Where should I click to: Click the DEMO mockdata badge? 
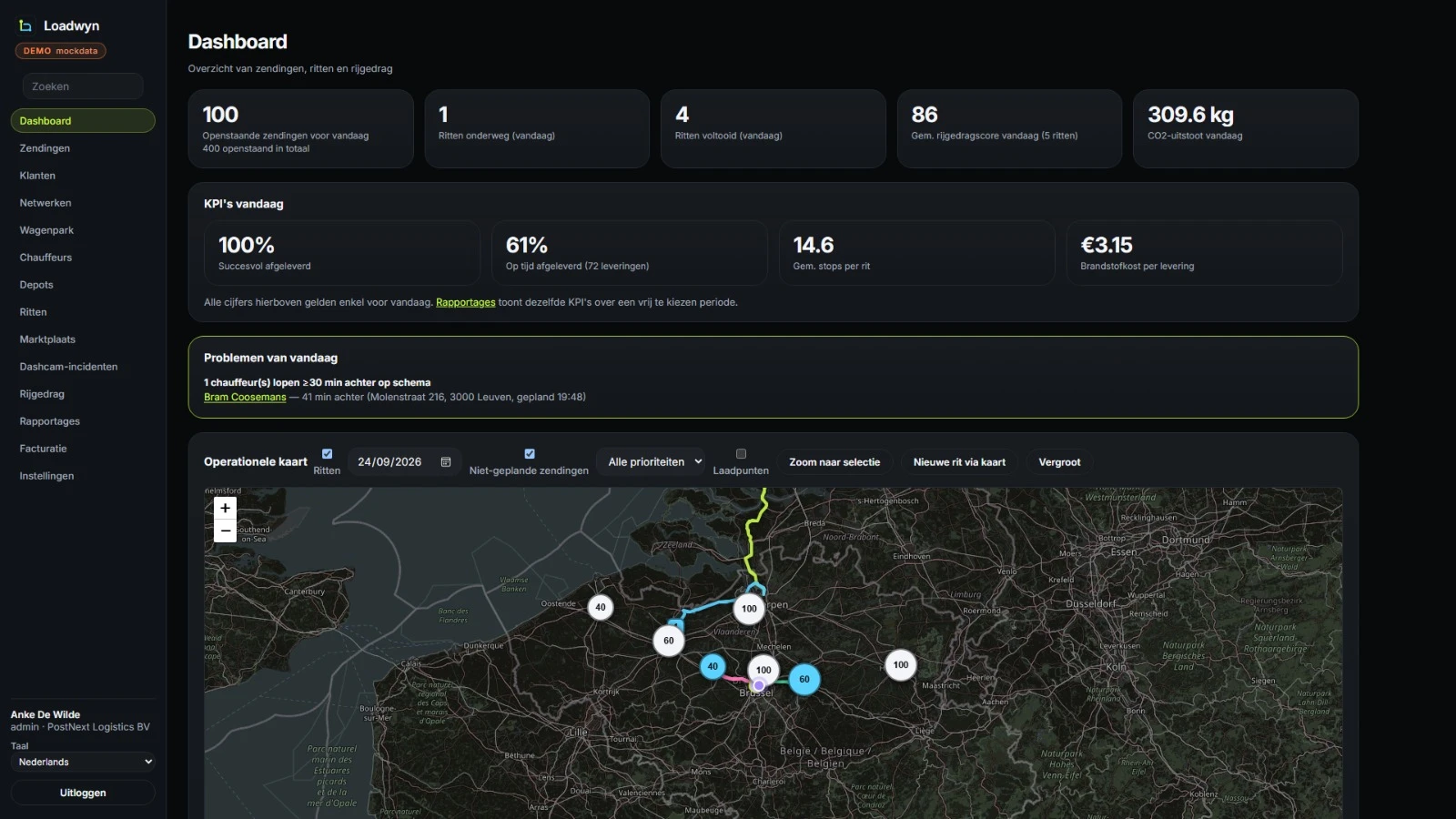point(60,51)
